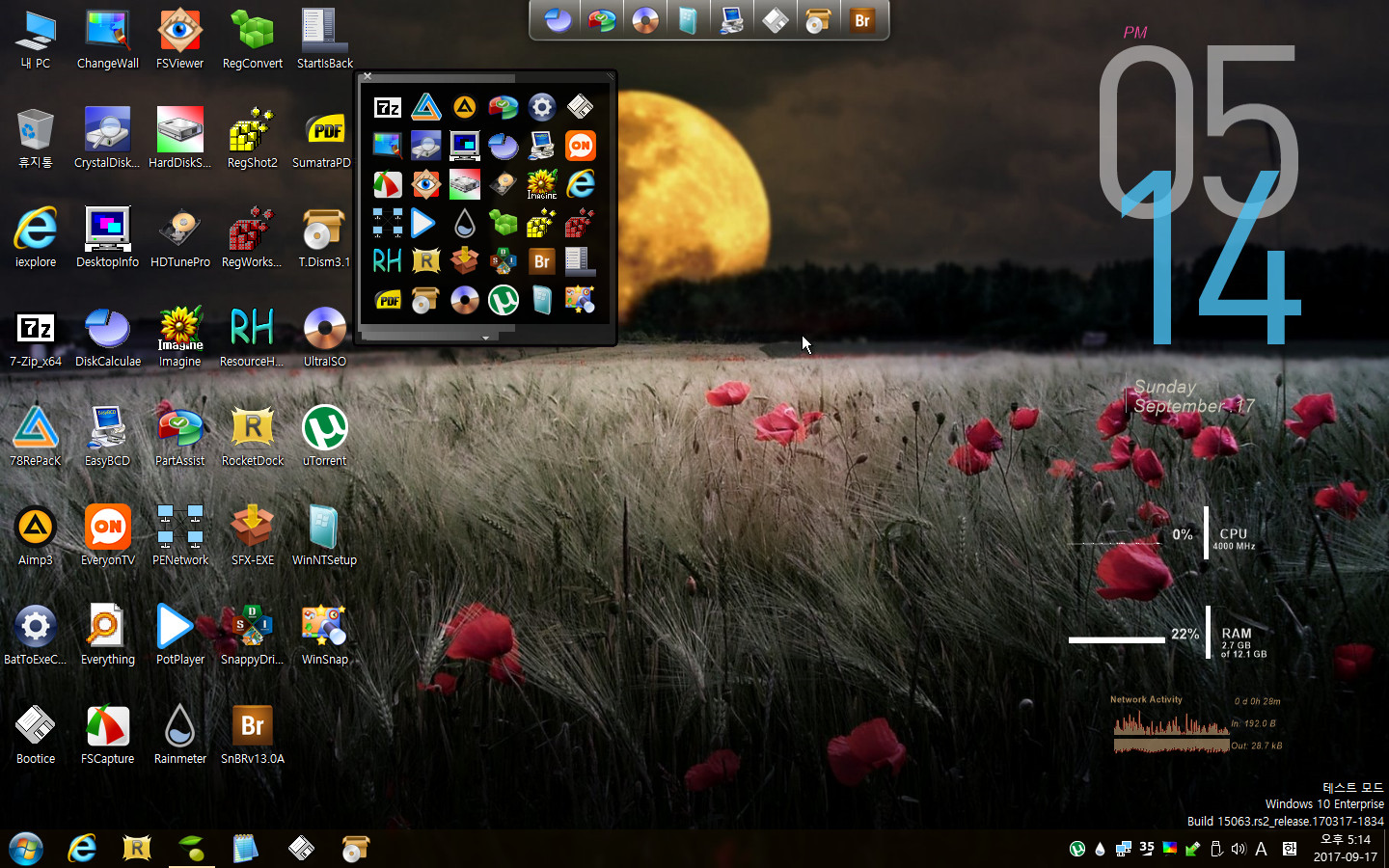Open the StartIsBack desktop shortcut
The height and width of the screenshot is (868, 1389).
tap(325, 40)
